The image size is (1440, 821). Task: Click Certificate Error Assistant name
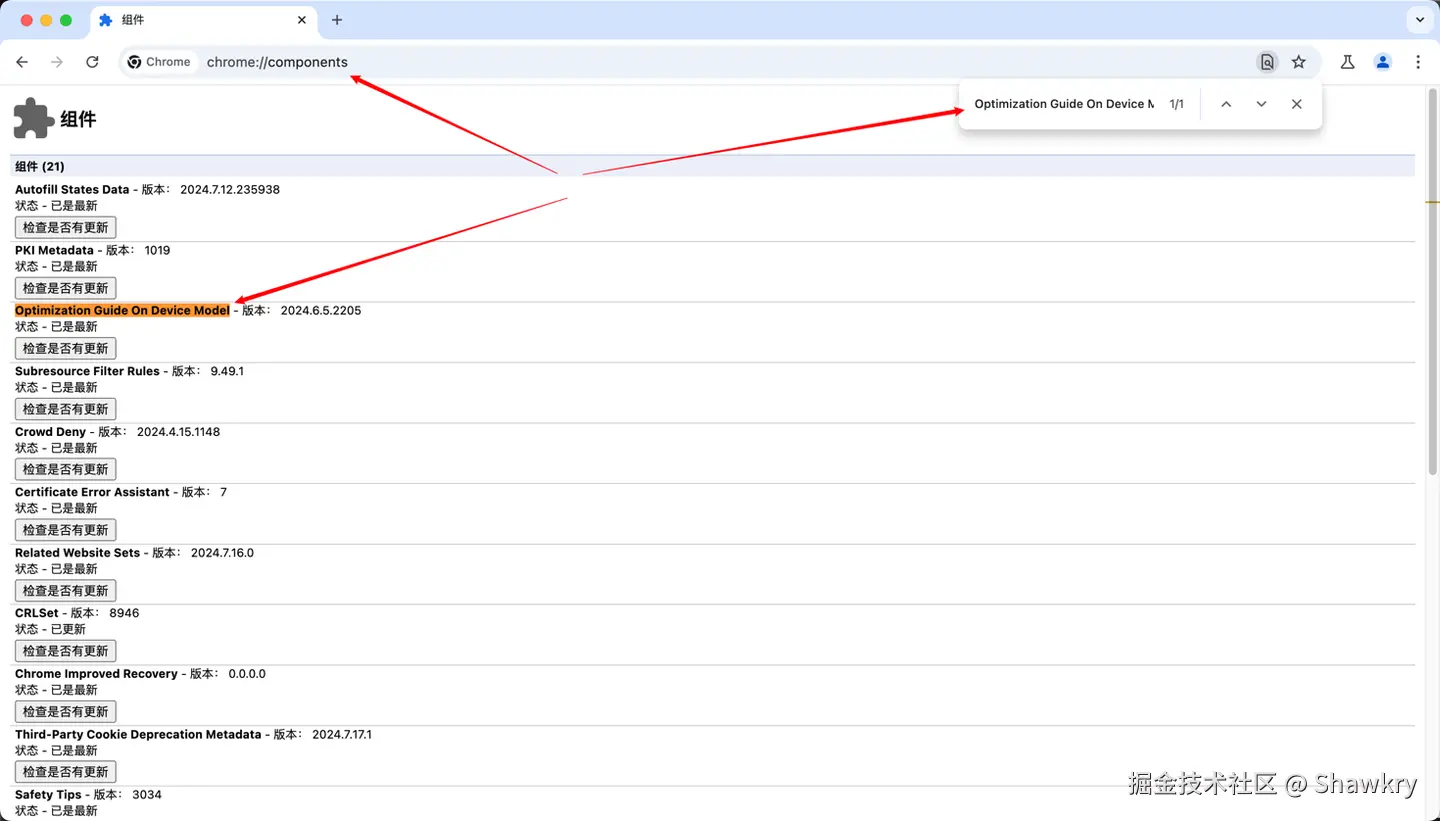pos(92,492)
